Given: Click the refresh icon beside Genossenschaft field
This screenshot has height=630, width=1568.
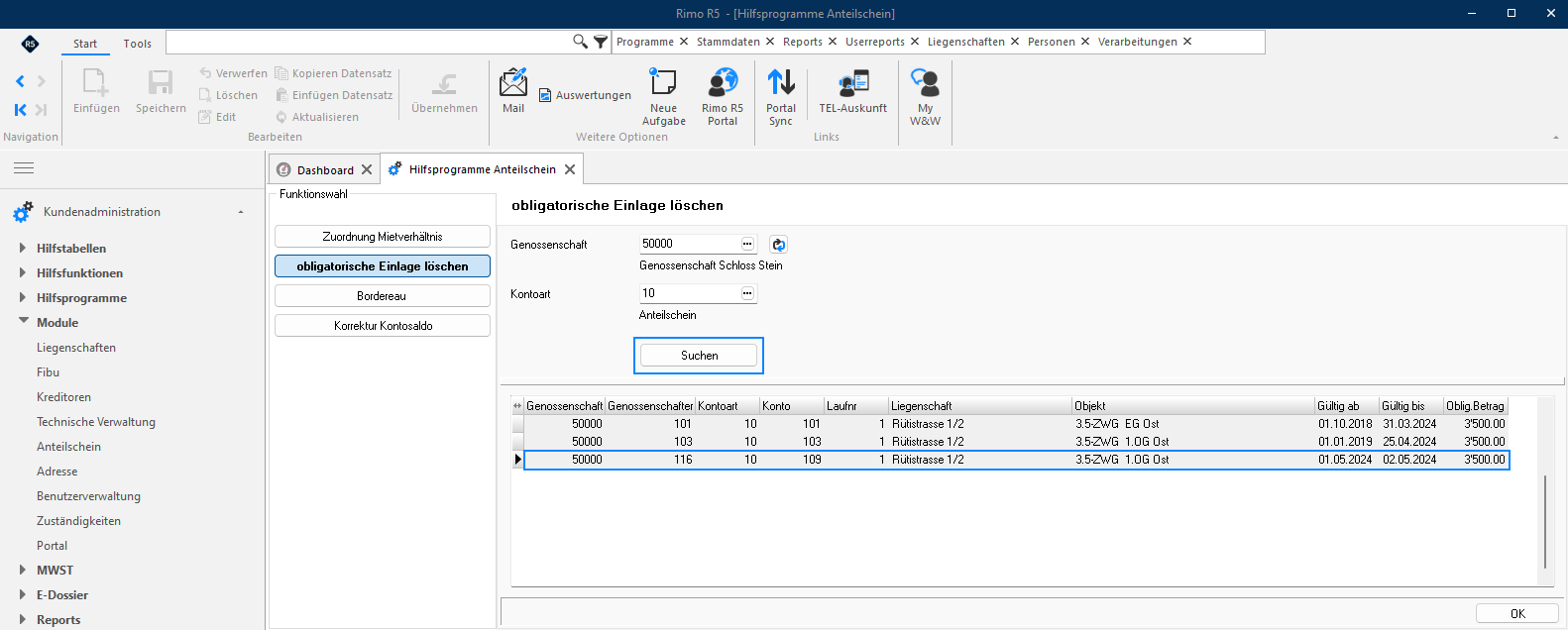Looking at the screenshot, I should pos(779,245).
